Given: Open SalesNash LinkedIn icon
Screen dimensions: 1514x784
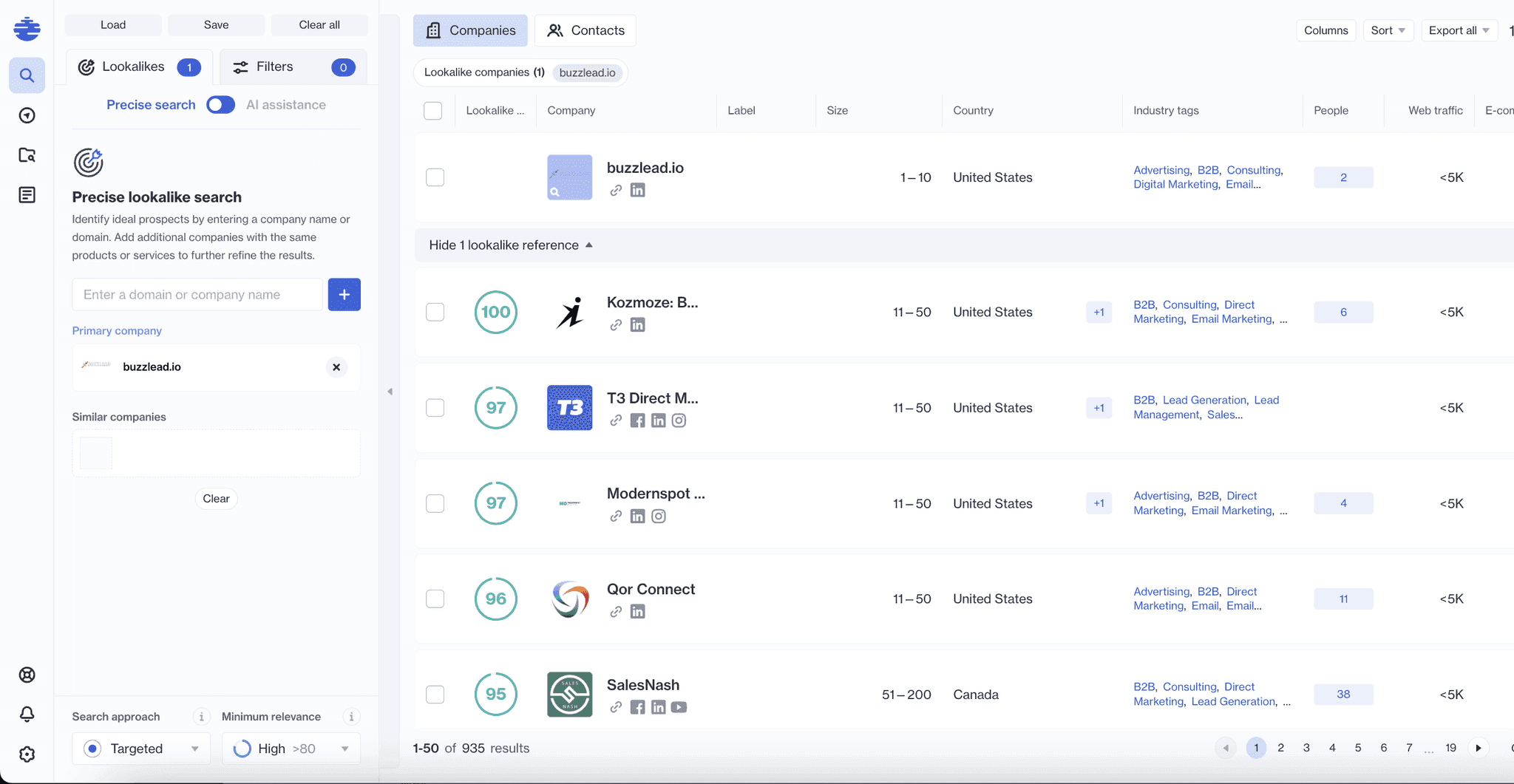Looking at the screenshot, I should pyautogui.click(x=658, y=707).
